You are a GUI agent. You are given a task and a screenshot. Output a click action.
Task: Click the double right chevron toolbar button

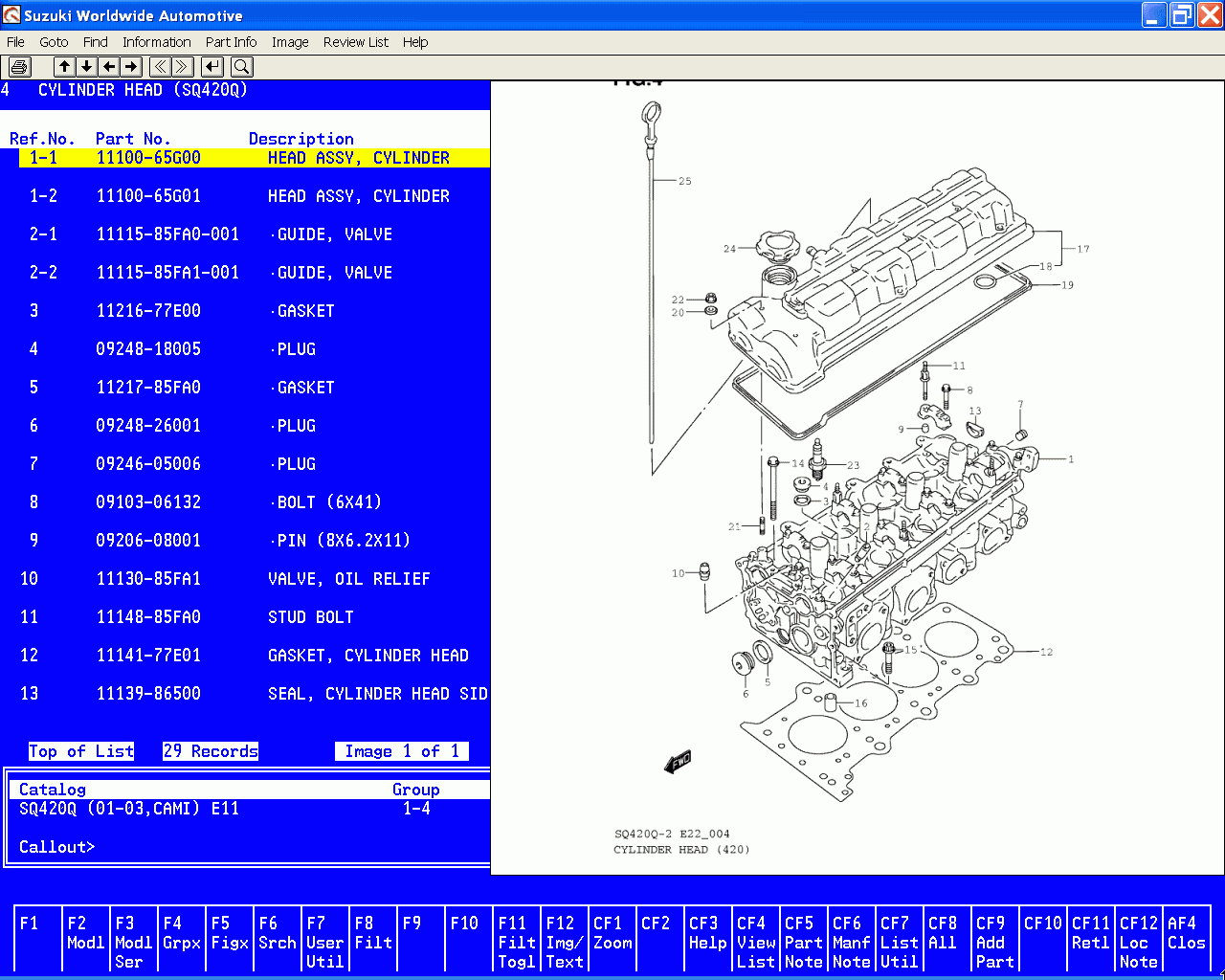(182, 66)
